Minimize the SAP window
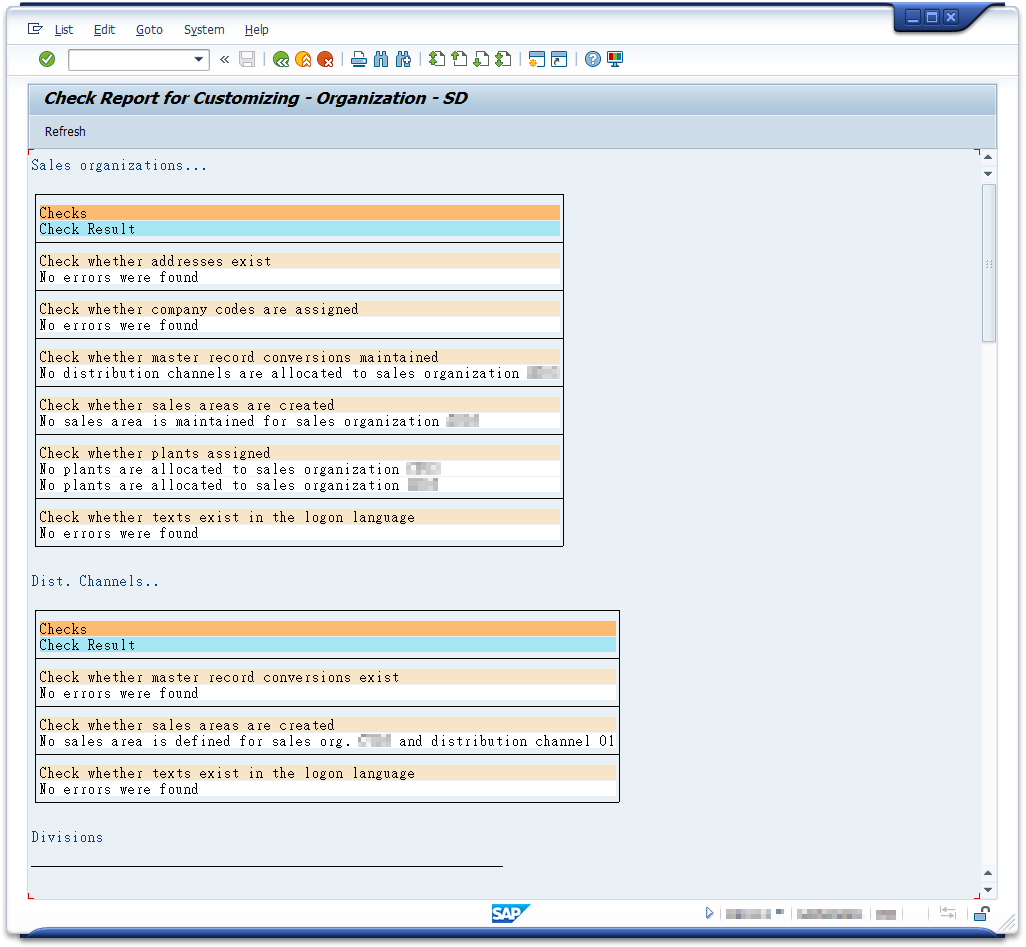 tap(913, 17)
